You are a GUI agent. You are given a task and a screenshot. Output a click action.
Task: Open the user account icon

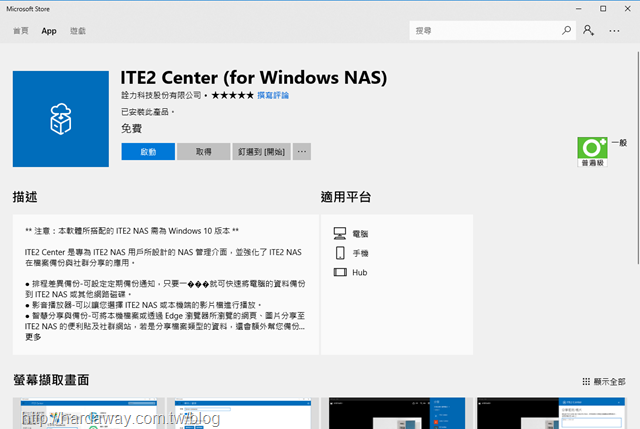[588, 31]
